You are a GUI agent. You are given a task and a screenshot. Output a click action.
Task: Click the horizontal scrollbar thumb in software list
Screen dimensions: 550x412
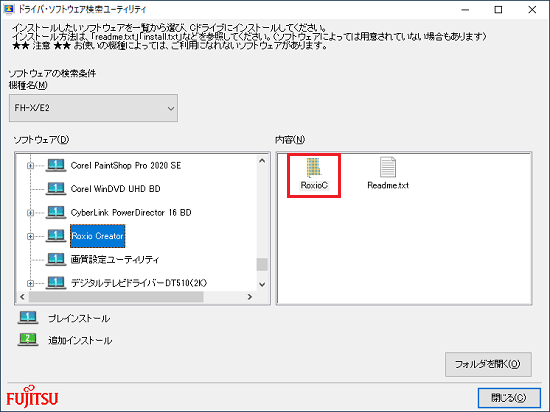[116, 297]
